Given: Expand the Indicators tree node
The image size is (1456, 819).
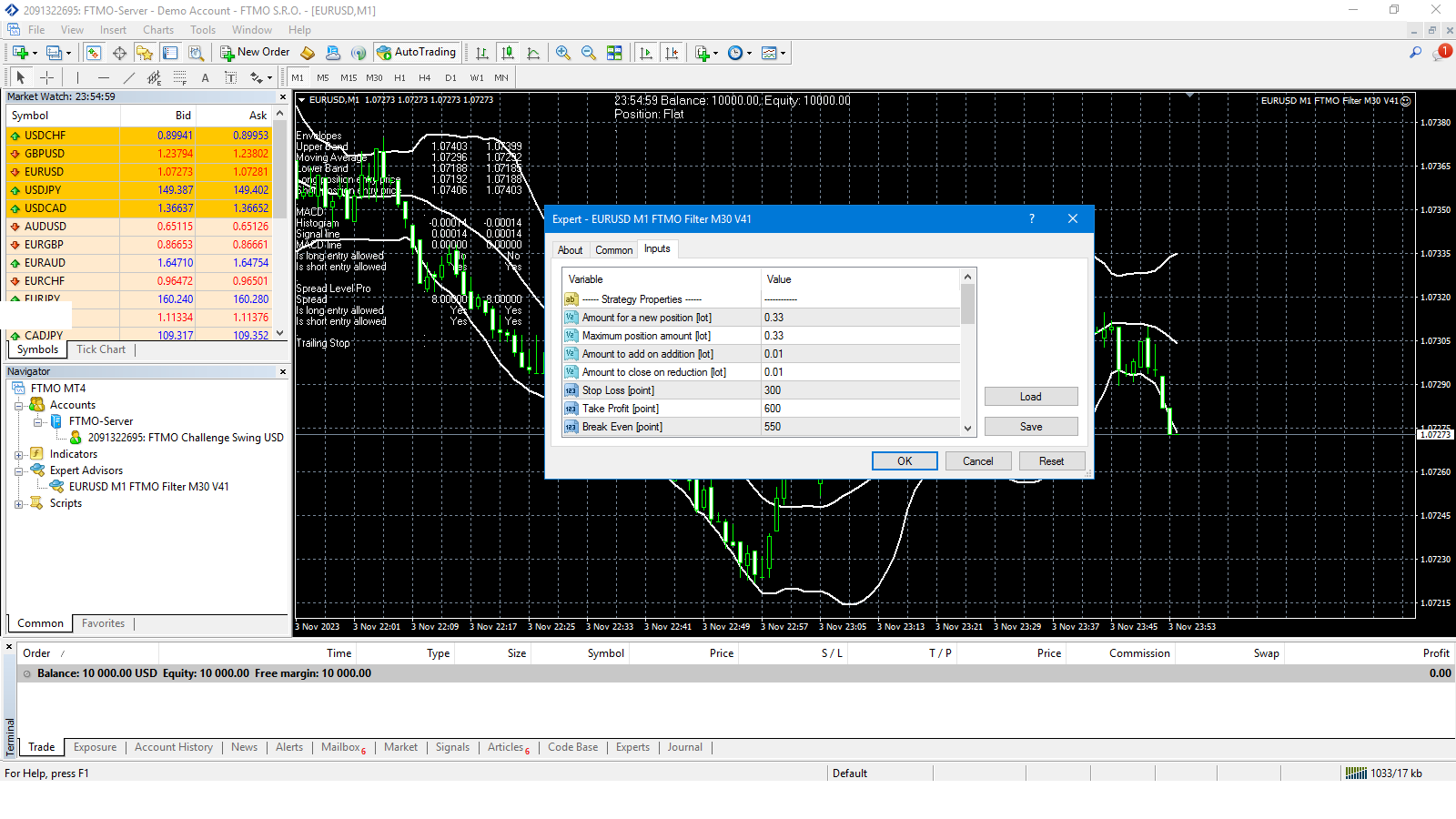Looking at the screenshot, I should pos(19,454).
